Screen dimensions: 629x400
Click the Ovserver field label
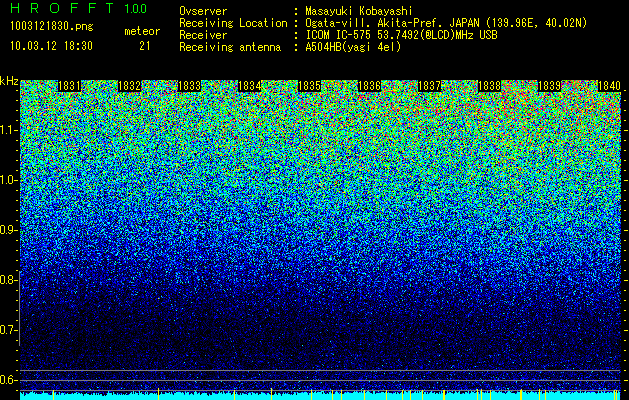point(203,11)
